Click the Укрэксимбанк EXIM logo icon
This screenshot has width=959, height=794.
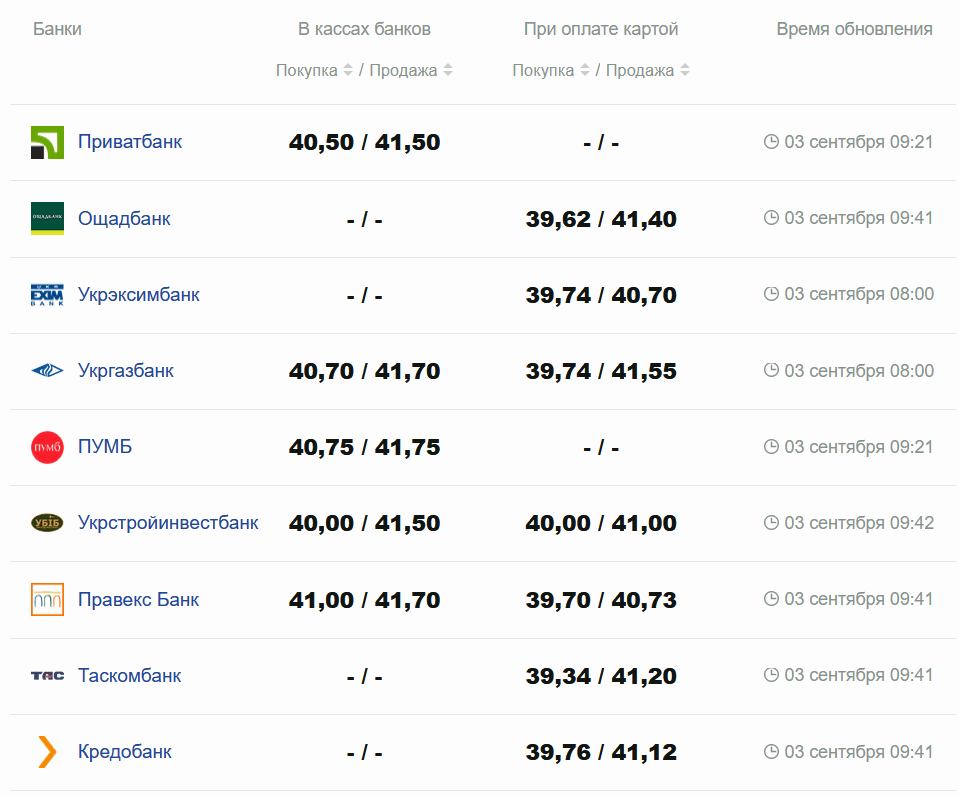click(47, 295)
